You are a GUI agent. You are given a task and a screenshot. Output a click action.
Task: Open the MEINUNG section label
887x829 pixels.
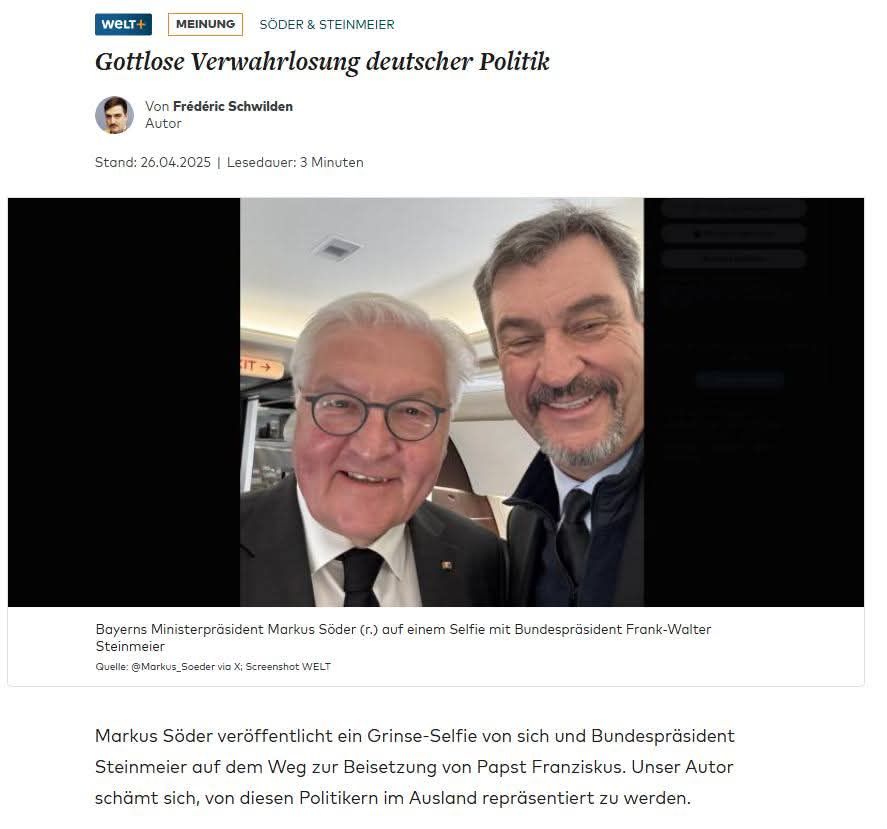tap(205, 24)
